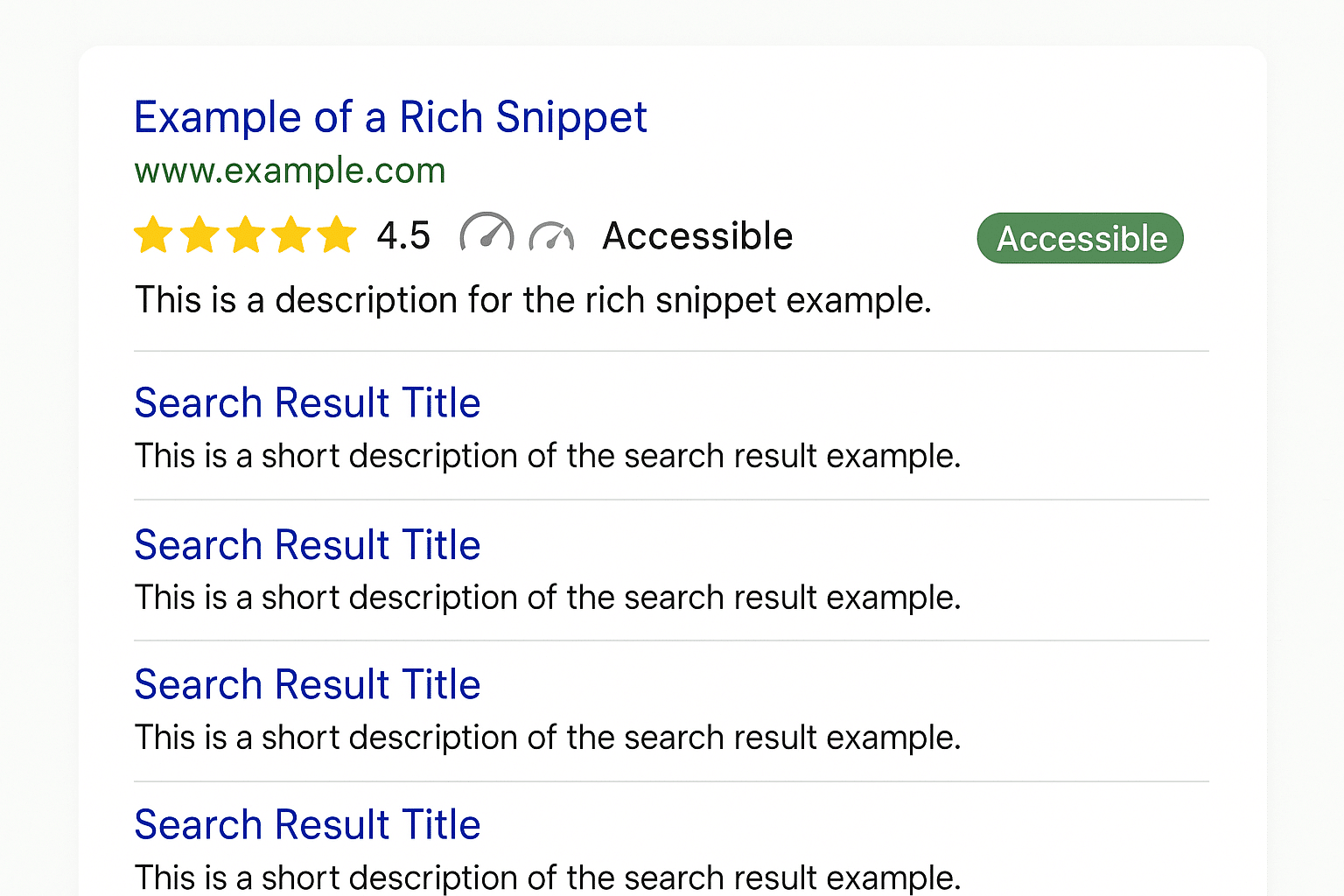Click the rich snippet description text

[x=533, y=301]
